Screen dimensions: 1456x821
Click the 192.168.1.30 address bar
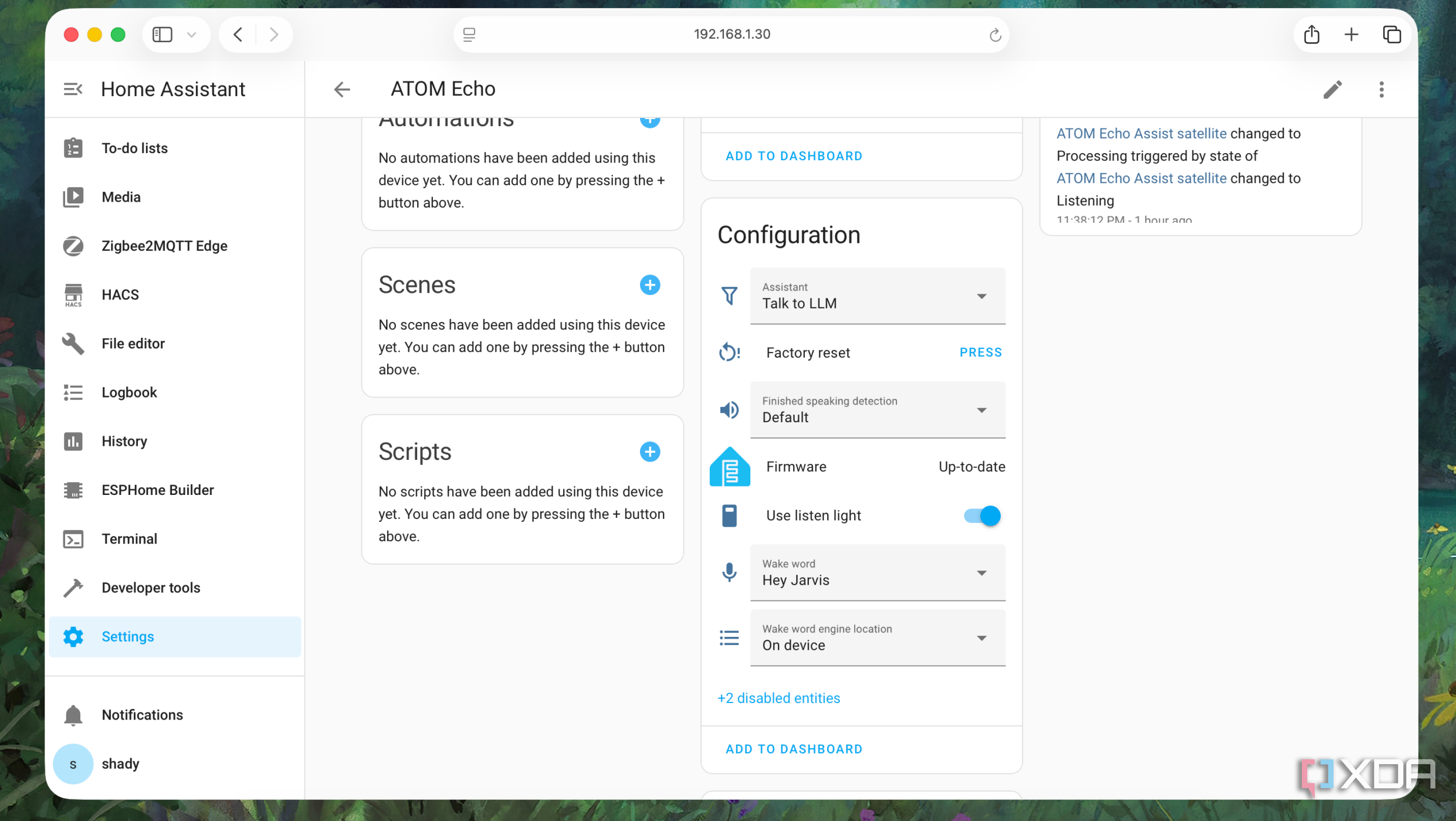[x=732, y=35]
